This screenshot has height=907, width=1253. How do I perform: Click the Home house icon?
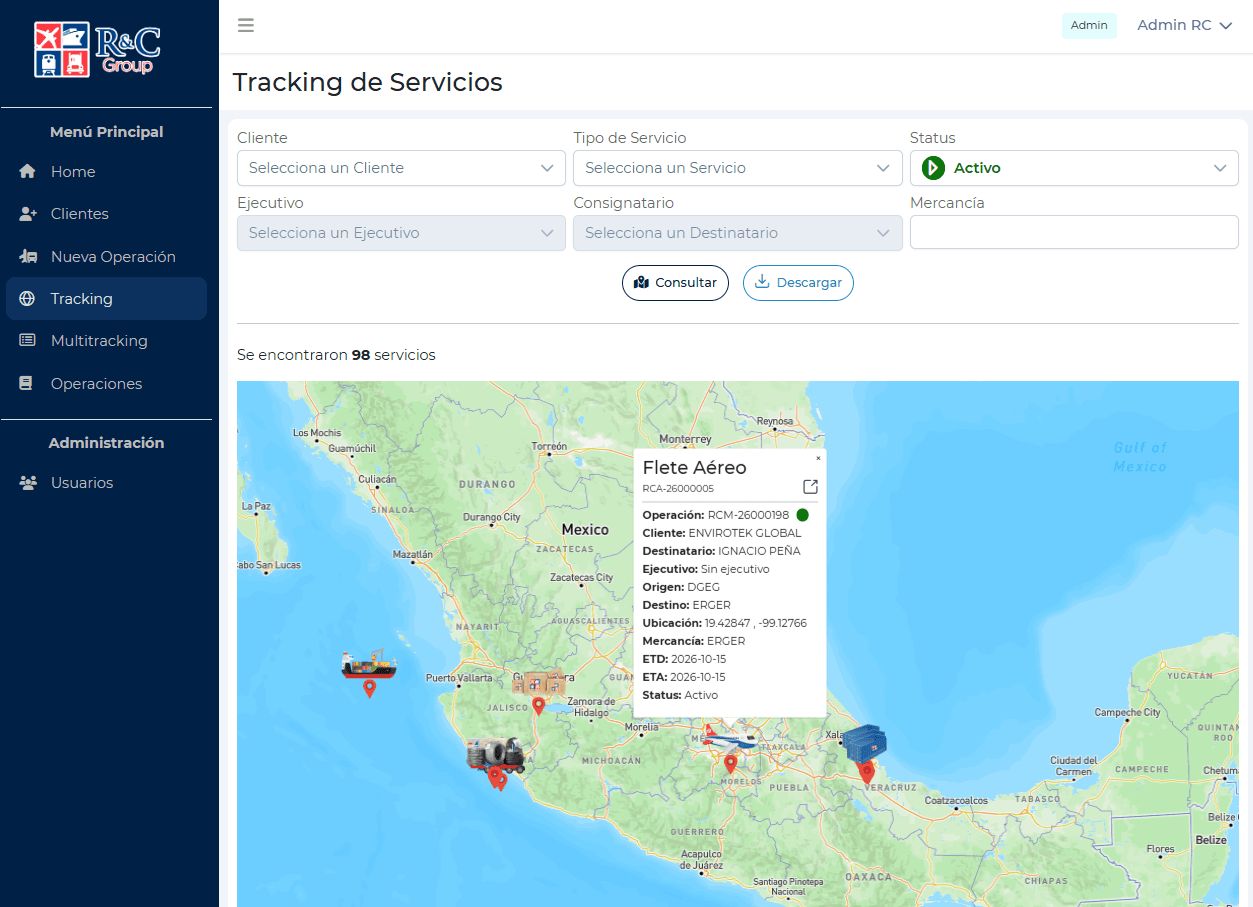27,172
